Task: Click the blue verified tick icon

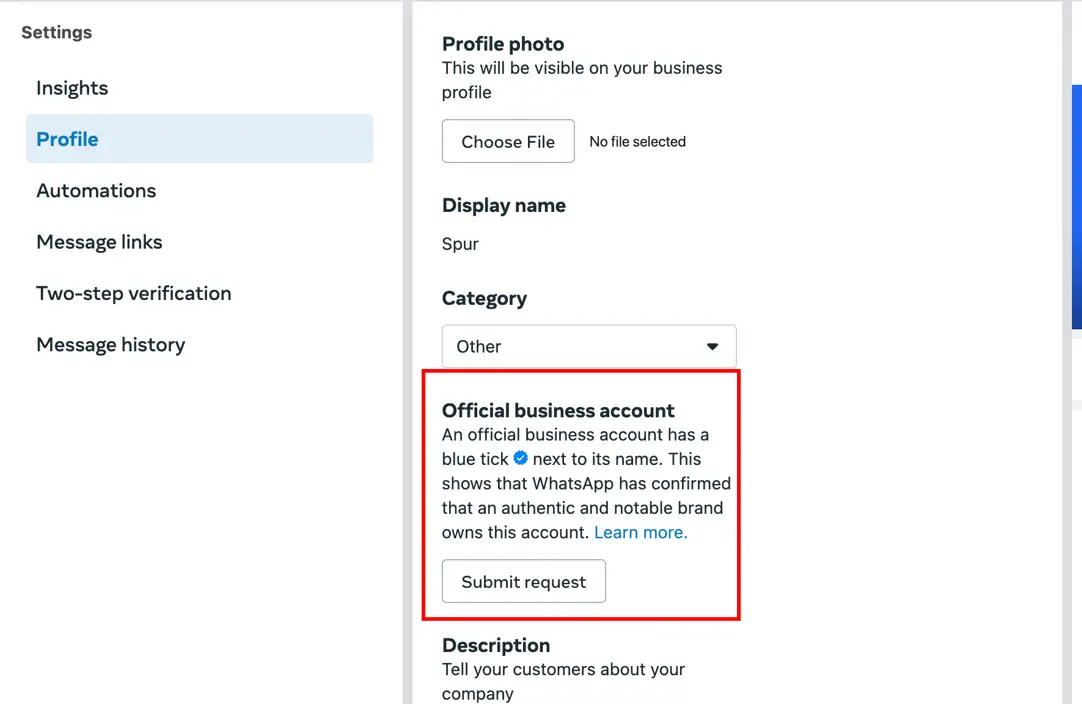Action: point(521,458)
